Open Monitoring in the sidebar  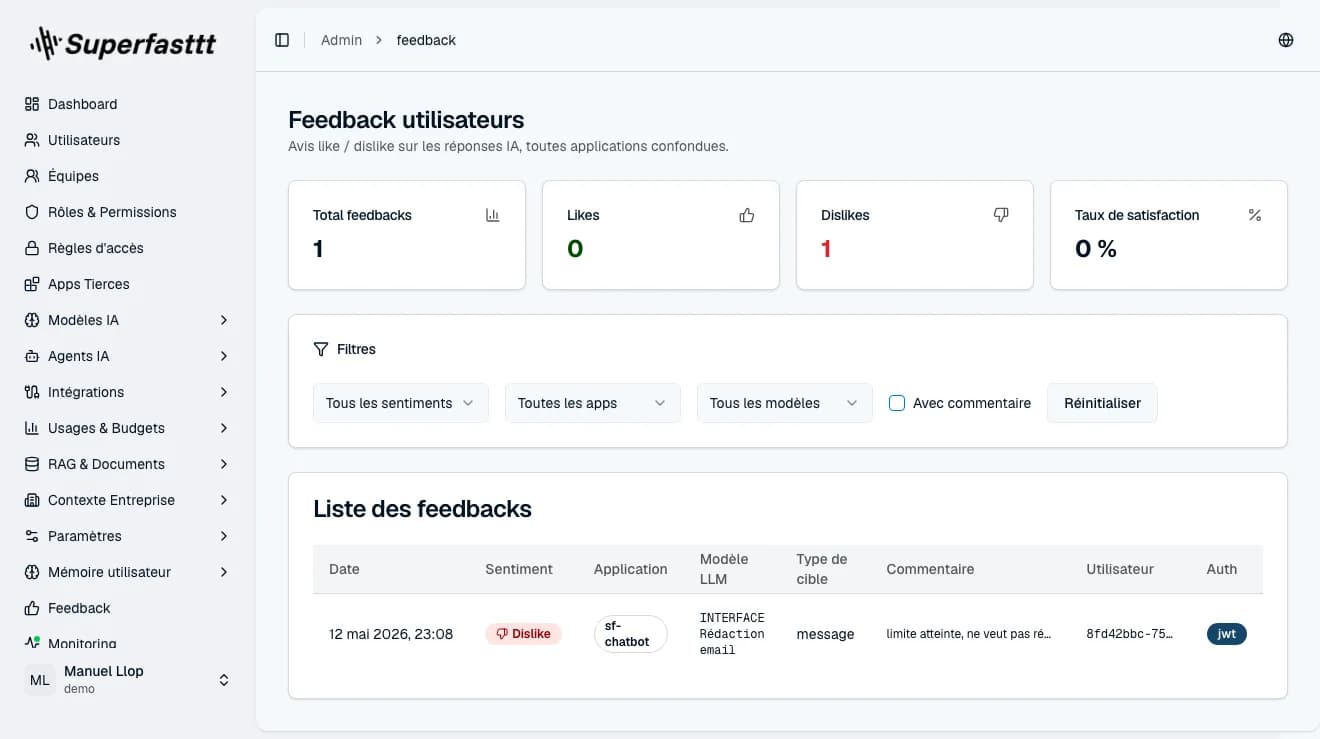tap(128, 643)
